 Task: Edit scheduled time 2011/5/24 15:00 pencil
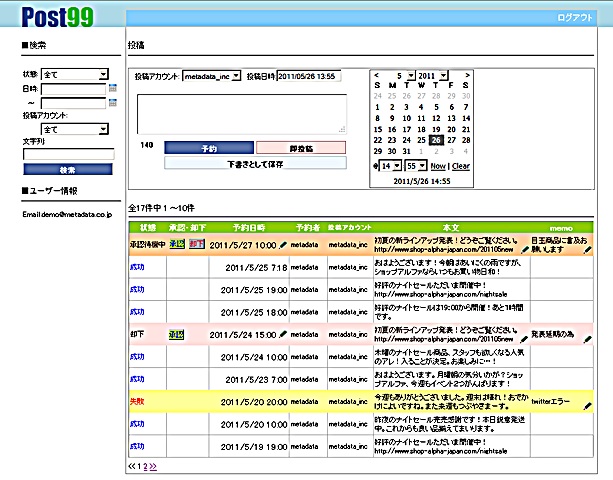(284, 333)
